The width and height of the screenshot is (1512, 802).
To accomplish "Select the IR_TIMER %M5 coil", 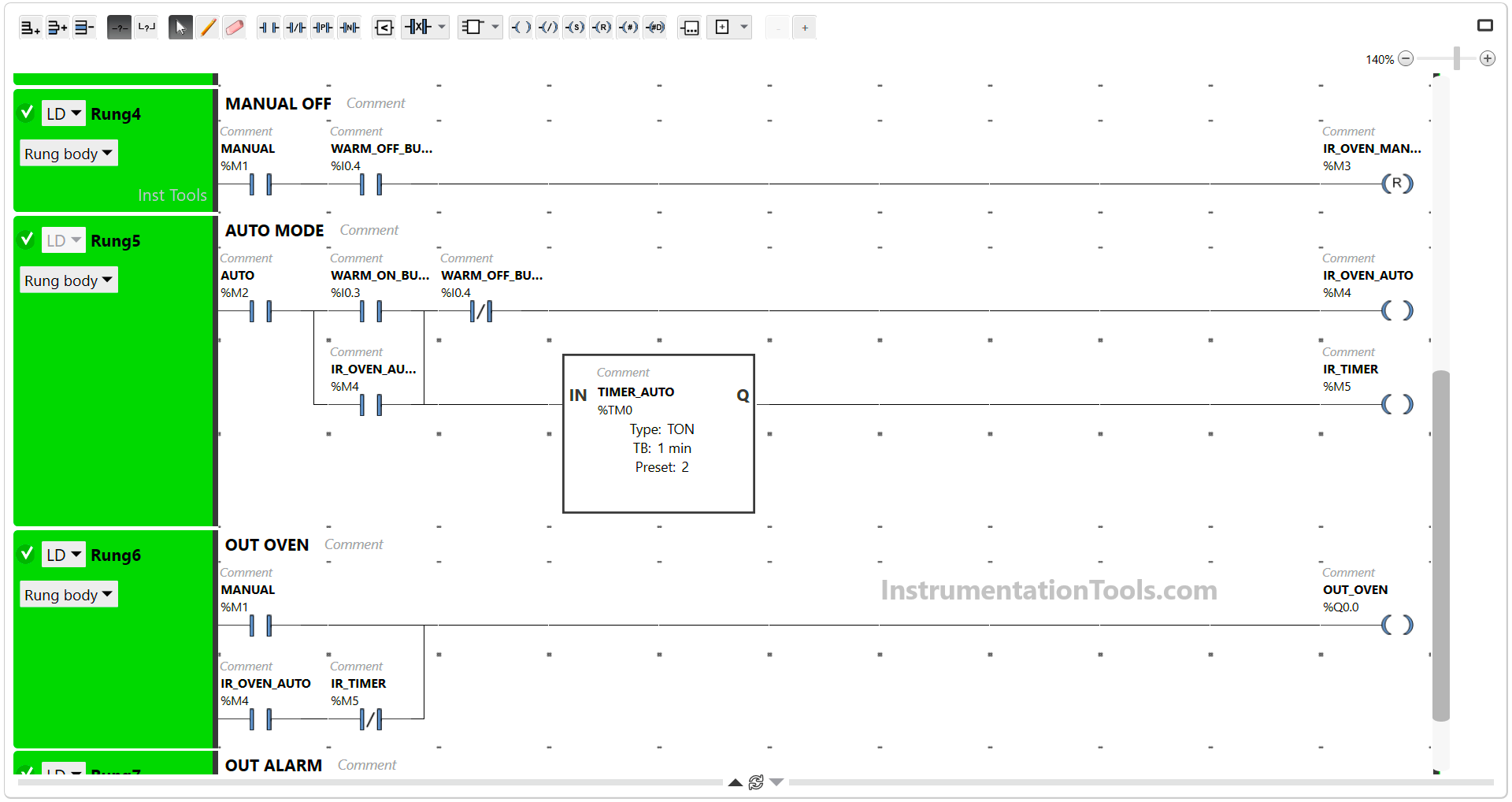I will click(x=1398, y=404).
